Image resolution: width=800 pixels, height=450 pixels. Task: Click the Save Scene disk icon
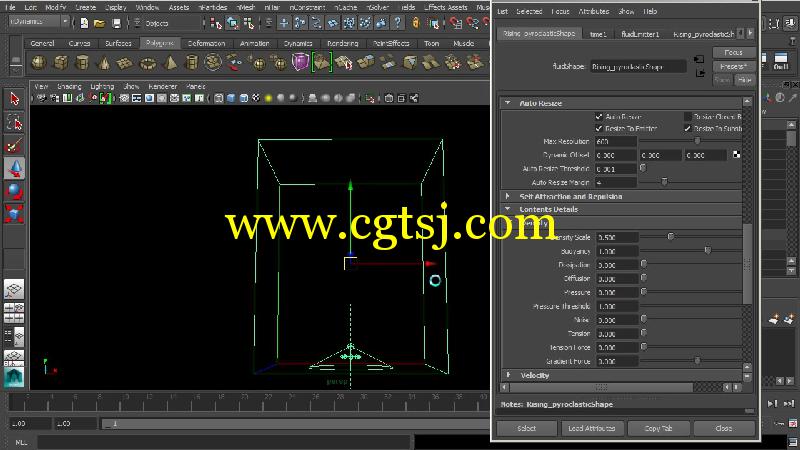116,23
